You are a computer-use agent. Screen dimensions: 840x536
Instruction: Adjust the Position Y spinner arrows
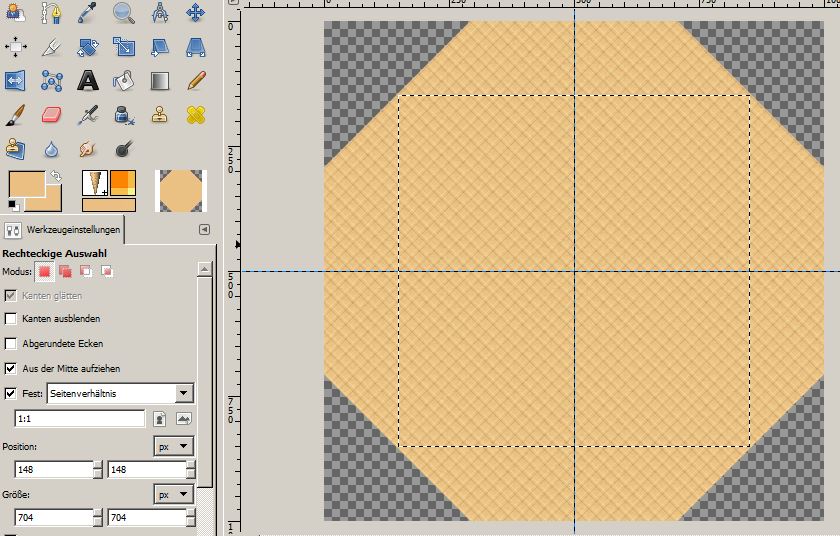pos(191,470)
